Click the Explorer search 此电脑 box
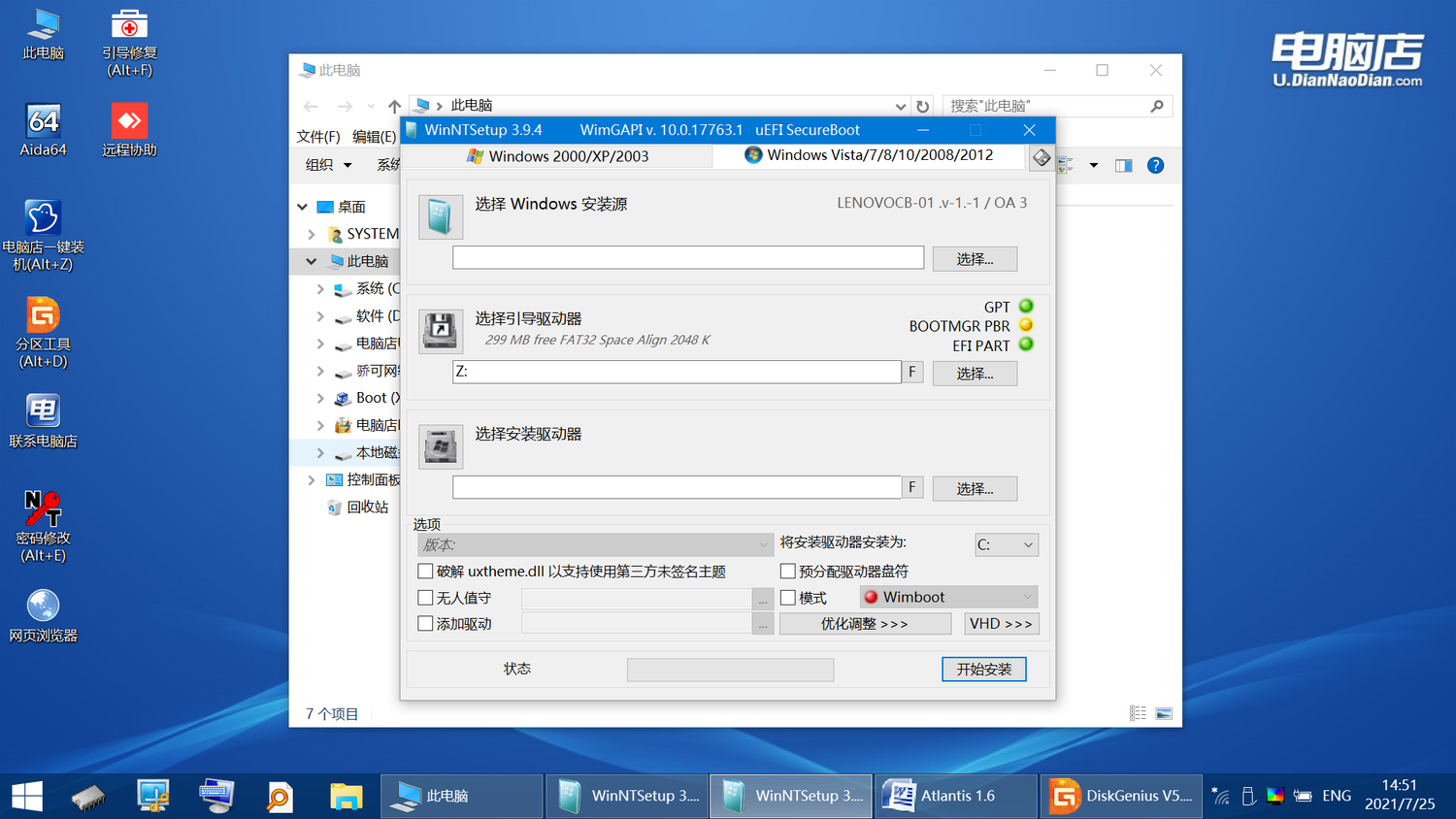The height and width of the screenshot is (819, 1456). (1057, 106)
